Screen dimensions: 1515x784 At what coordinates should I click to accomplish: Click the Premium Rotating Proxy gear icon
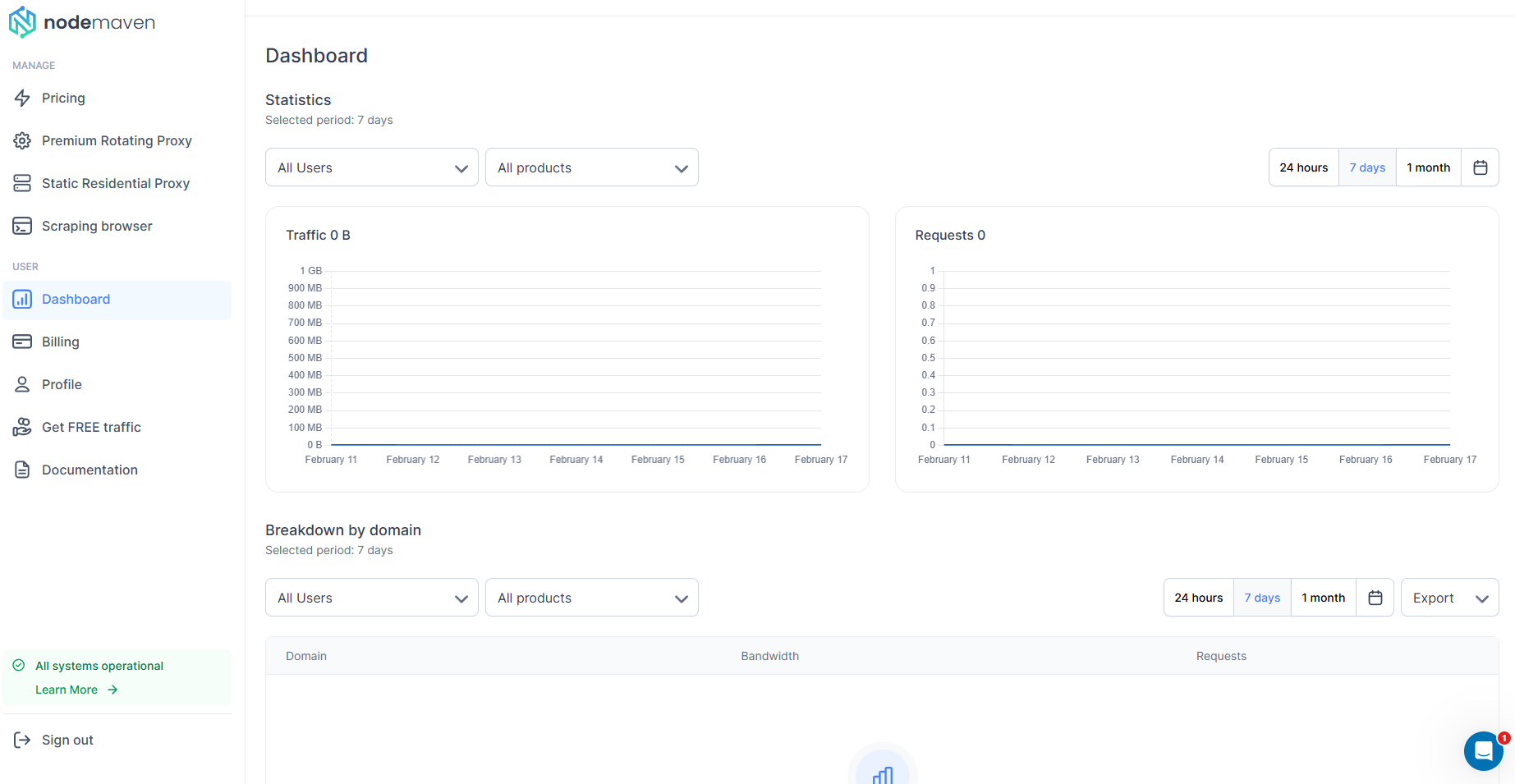tap(22, 140)
